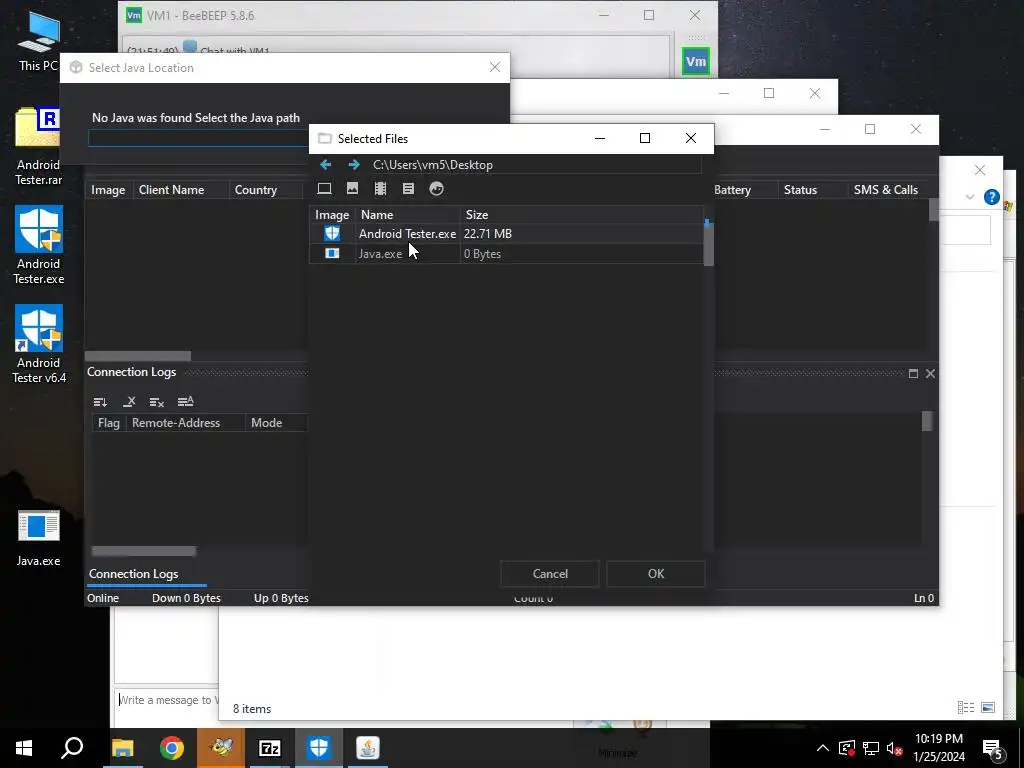The height and width of the screenshot is (768, 1024).
Task: Expand the chevron beside the help icon
Action: pyautogui.click(x=970, y=197)
